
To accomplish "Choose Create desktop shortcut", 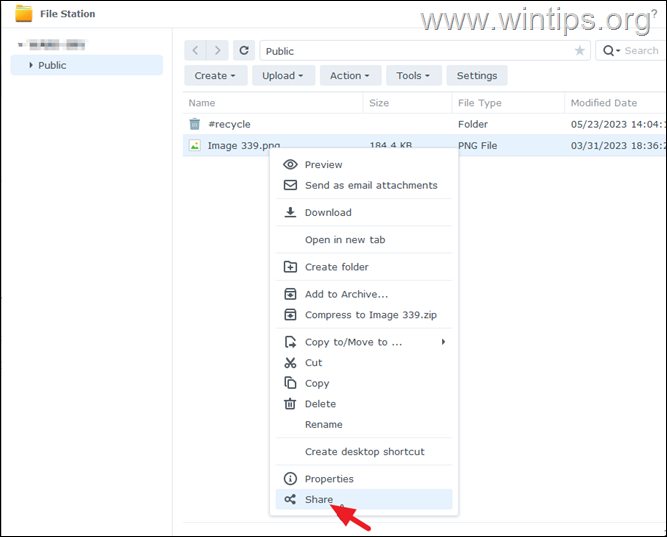I will [364, 451].
